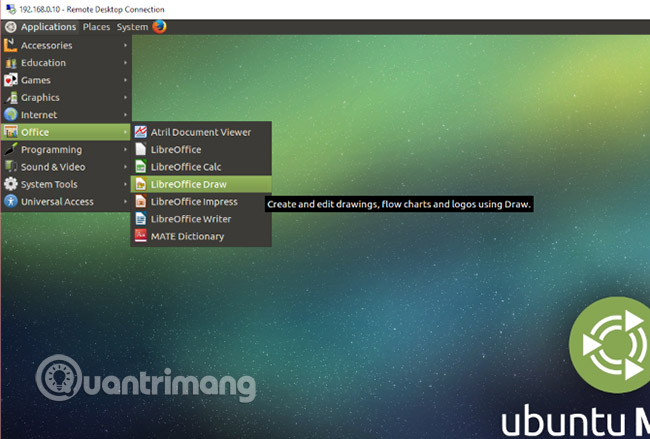Image resolution: width=650 pixels, height=439 pixels.
Task: Click the LibreOffice Writer icon
Action: coord(141,219)
